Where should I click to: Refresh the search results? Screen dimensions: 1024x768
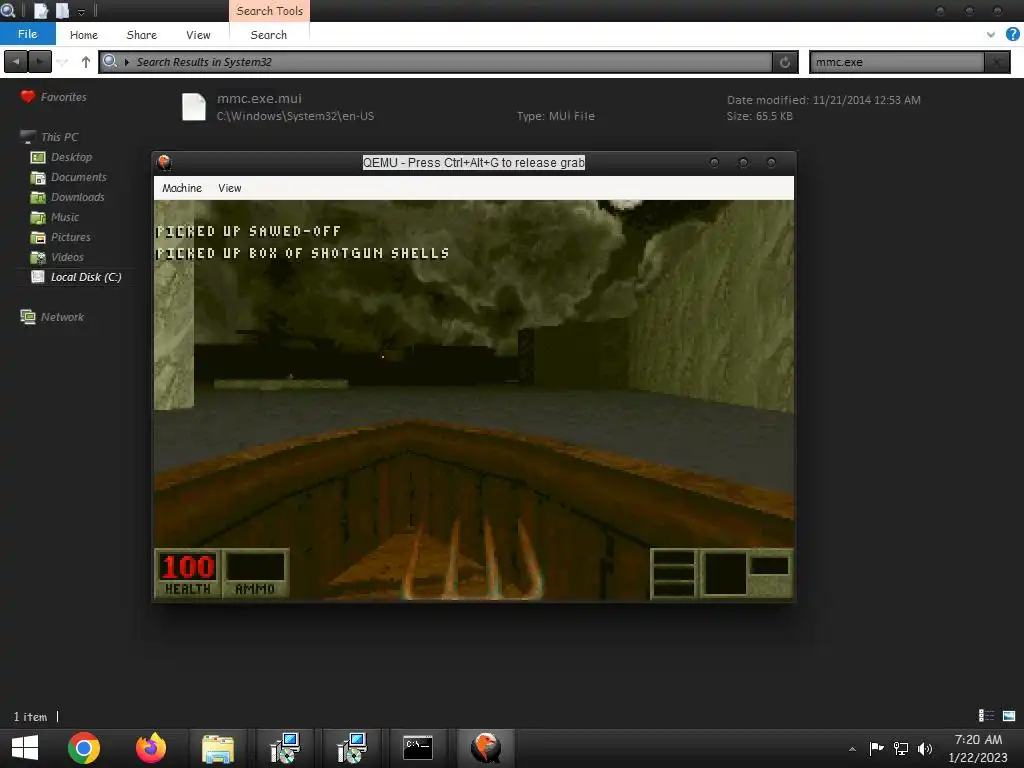(785, 62)
